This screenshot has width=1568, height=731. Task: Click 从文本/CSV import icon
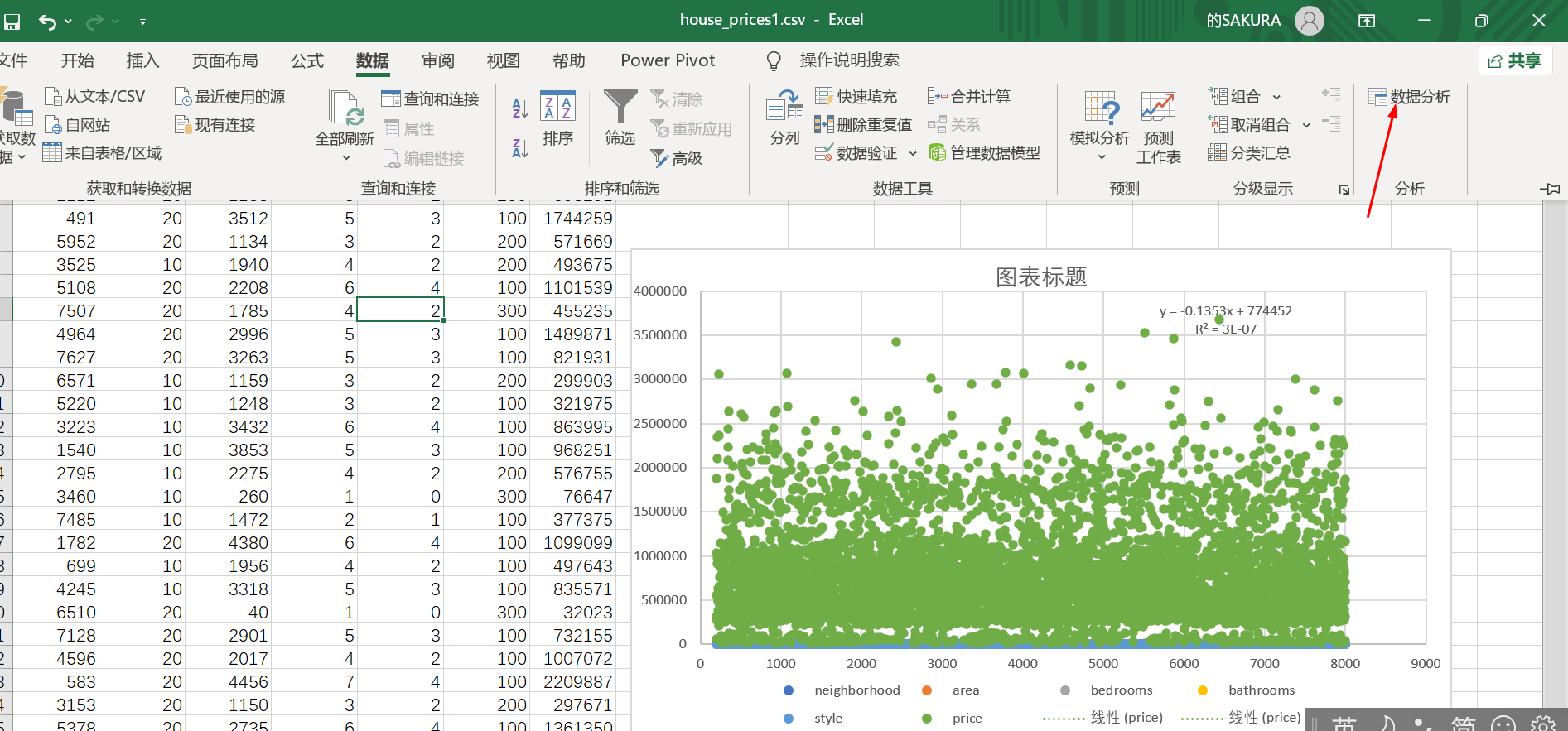(53, 97)
